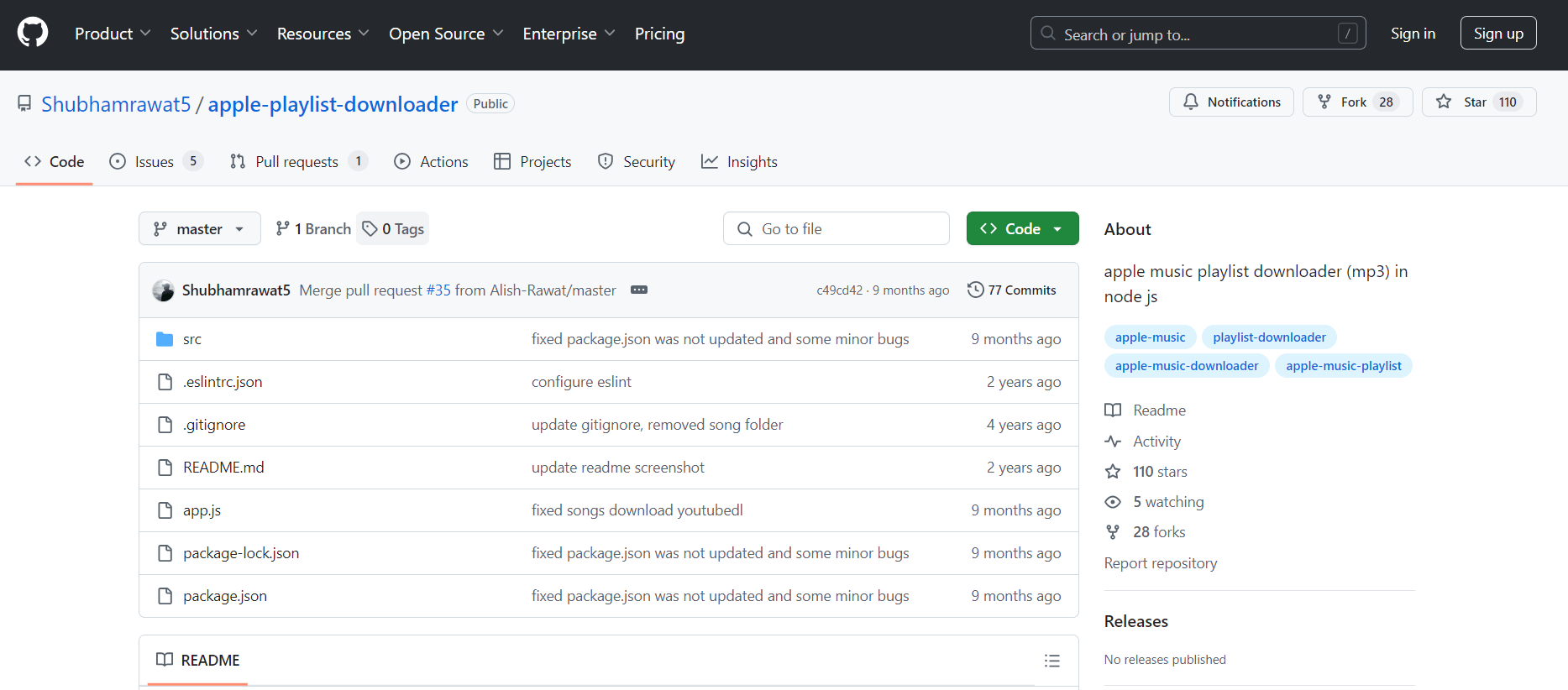Image resolution: width=1568 pixels, height=690 pixels.
Task: Switch to the Insights tab
Action: (739, 162)
